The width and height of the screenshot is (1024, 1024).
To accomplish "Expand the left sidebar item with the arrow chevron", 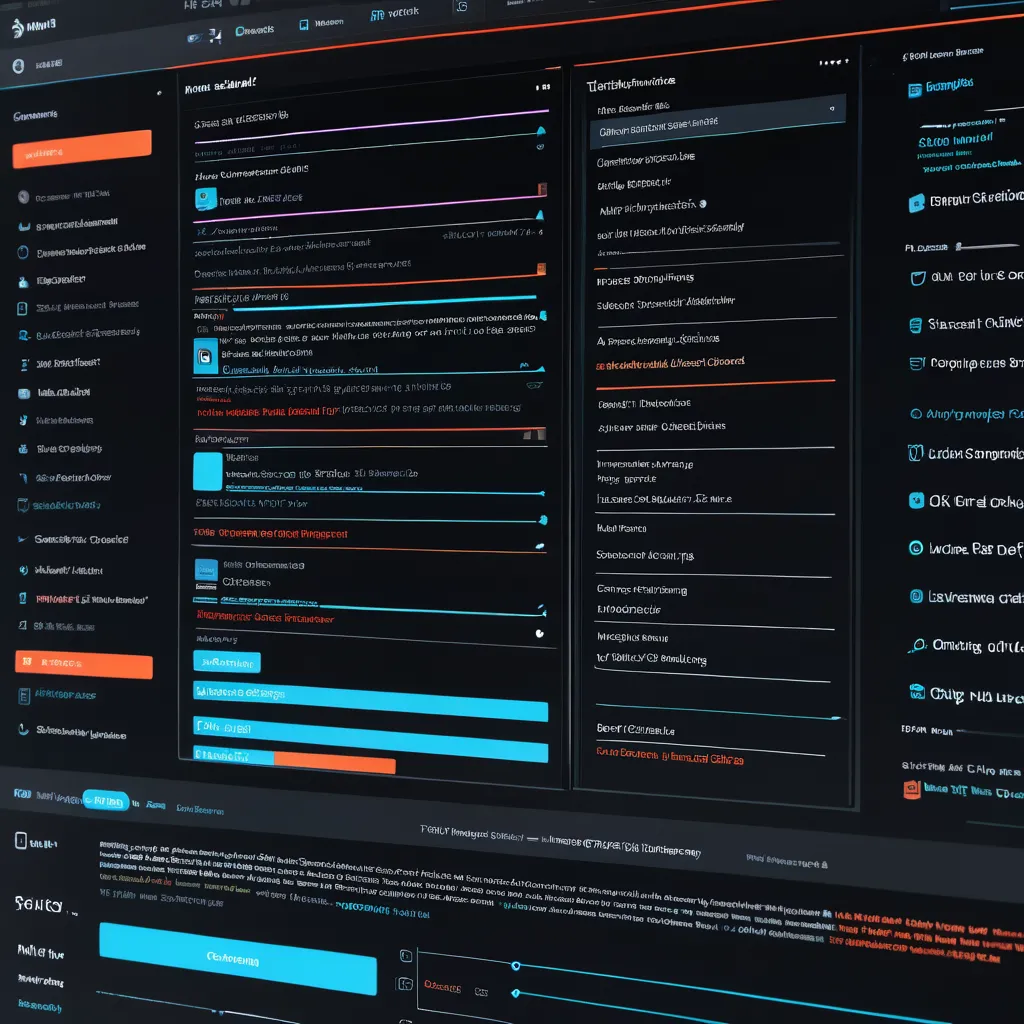I will [x=22, y=539].
